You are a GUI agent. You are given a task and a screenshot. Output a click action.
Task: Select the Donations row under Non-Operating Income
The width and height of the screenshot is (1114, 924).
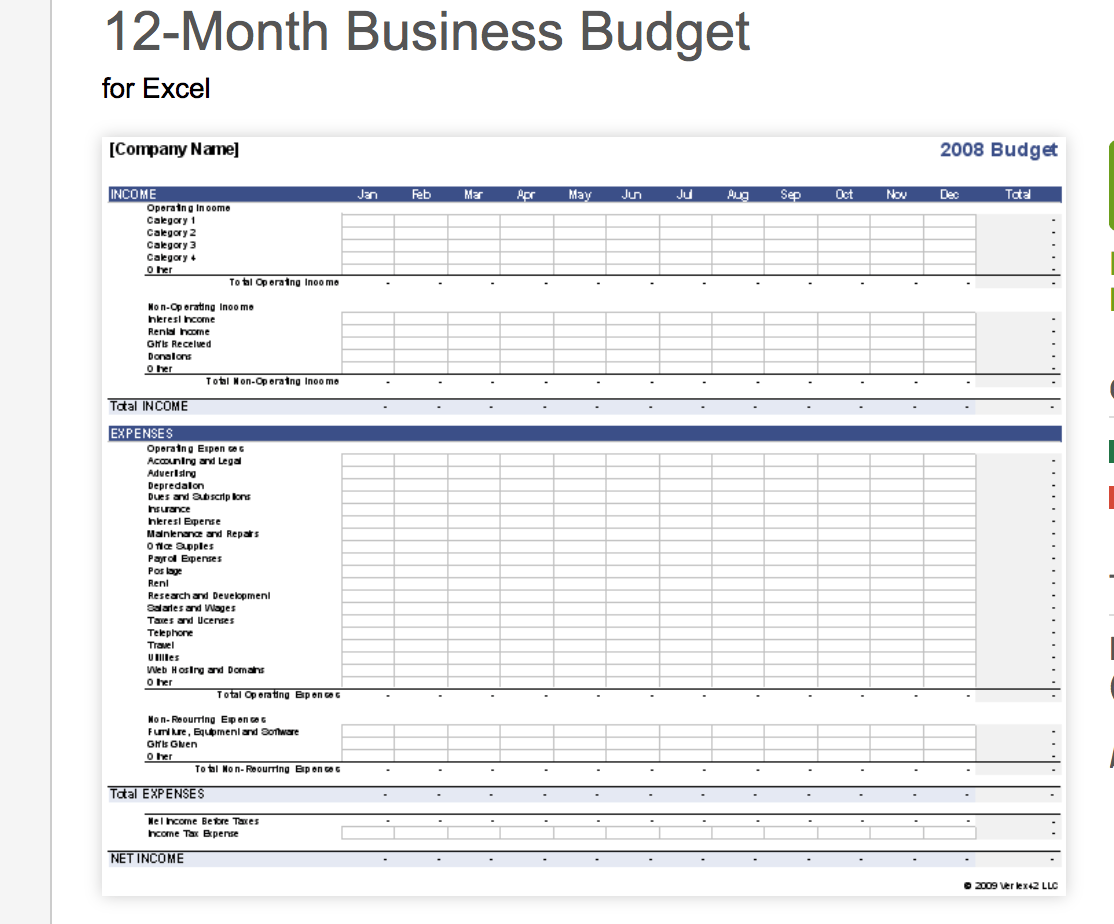(x=171, y=356)
